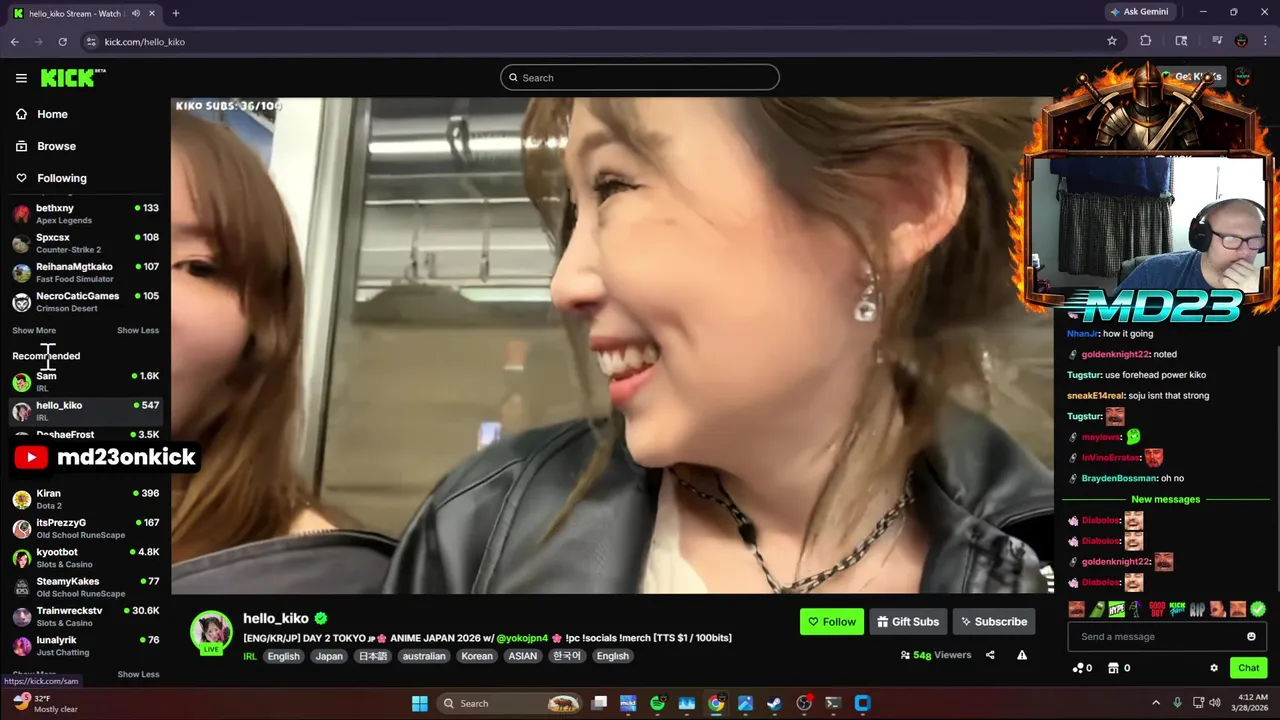Open itsPrezzyG channel
Screen dimensions: 1280x720
point(85,528)
